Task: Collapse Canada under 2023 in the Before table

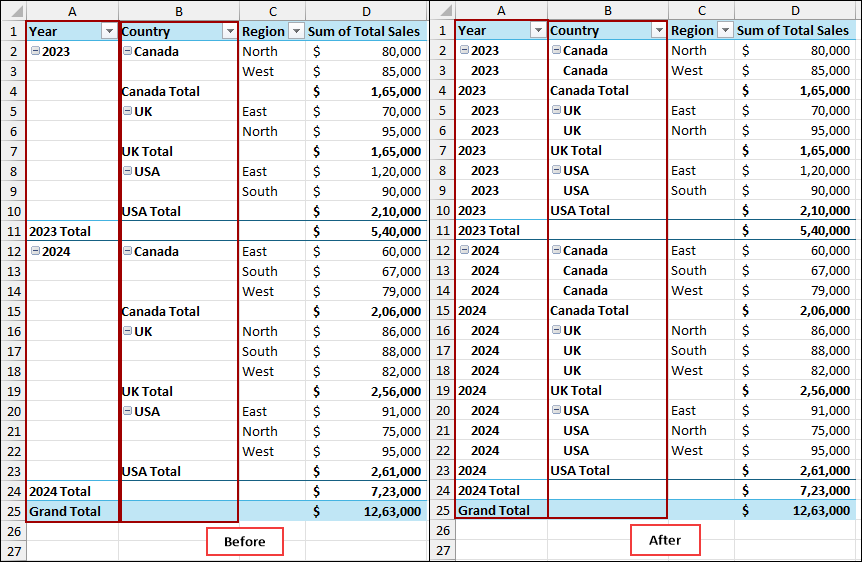Action: click(x=127, y=51)
